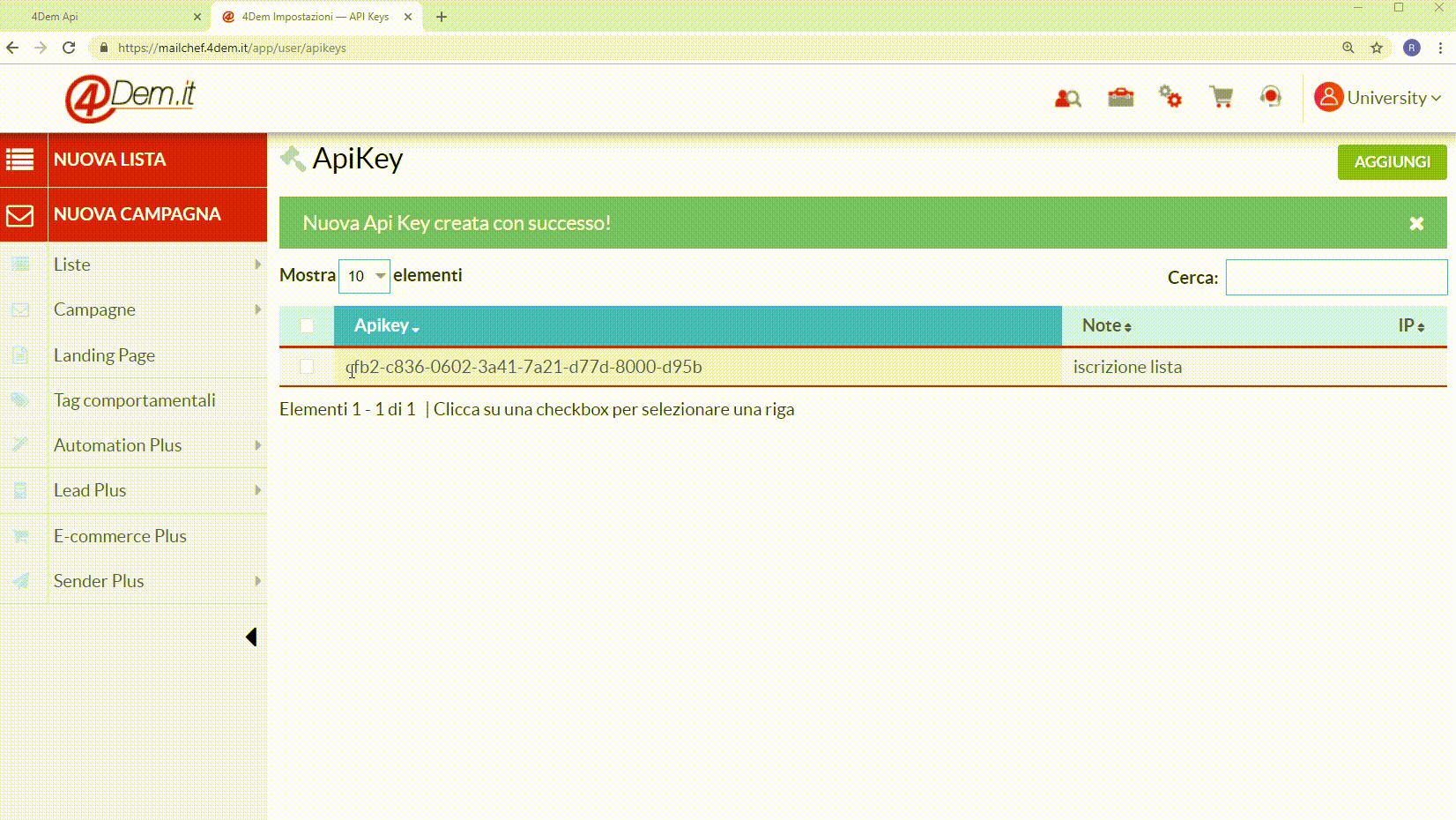Click the 'iscrizione lista' note cell
This screenshot has width=1456, height=820.
pyautogui.click(x=1127, y=367)
